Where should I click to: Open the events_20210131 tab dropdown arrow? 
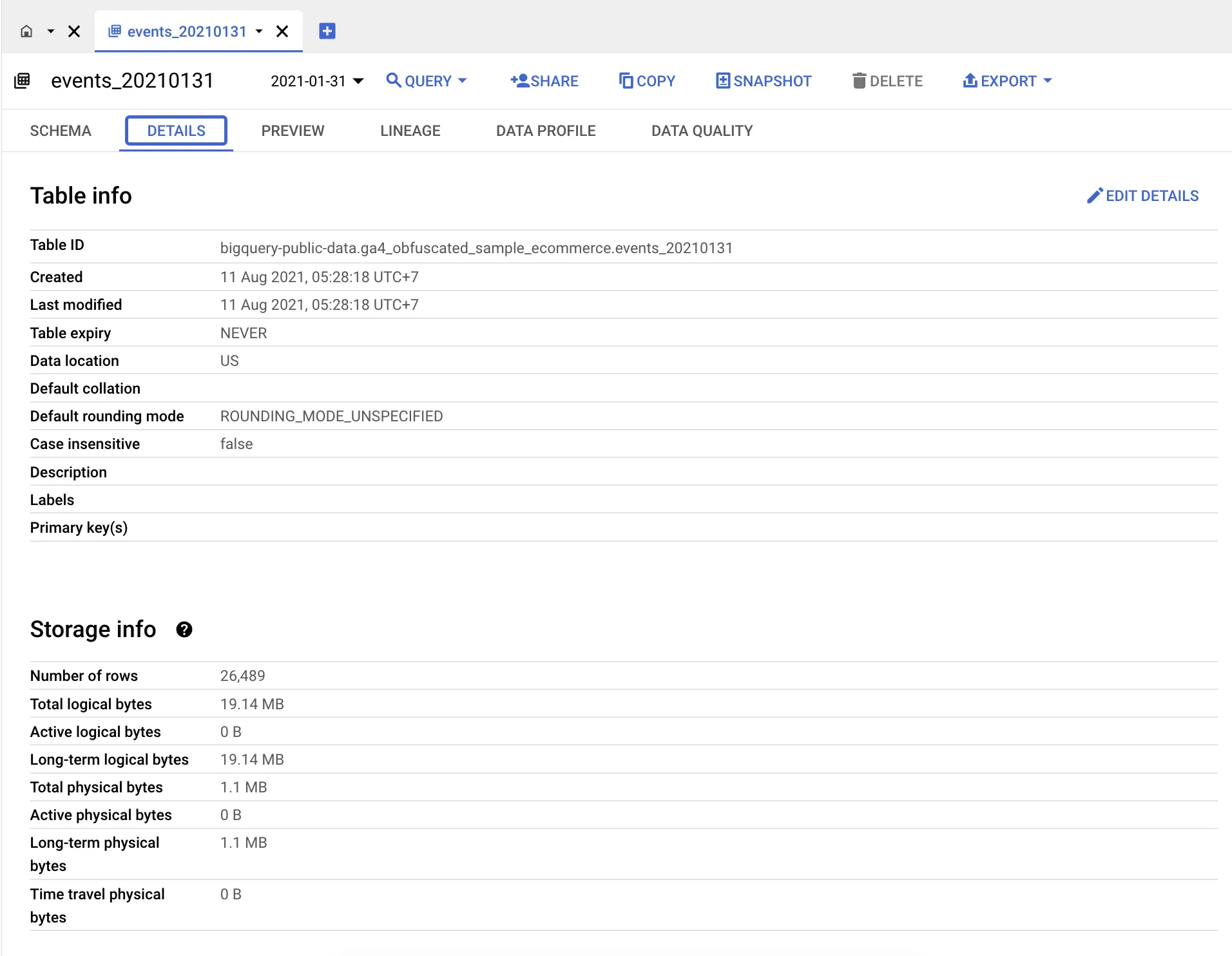(260, 31)
